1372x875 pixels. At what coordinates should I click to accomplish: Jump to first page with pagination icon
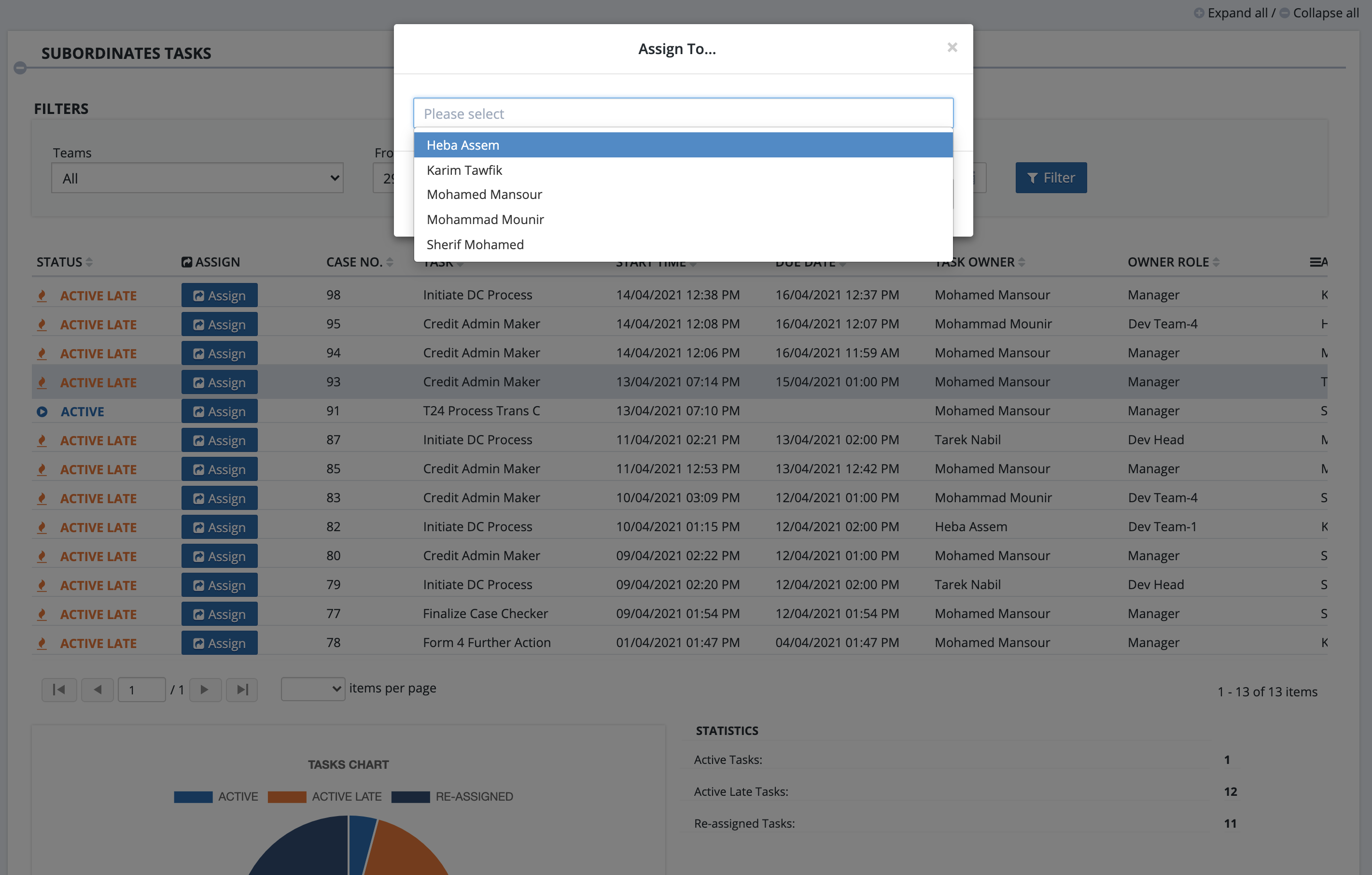tap(59, 690)
